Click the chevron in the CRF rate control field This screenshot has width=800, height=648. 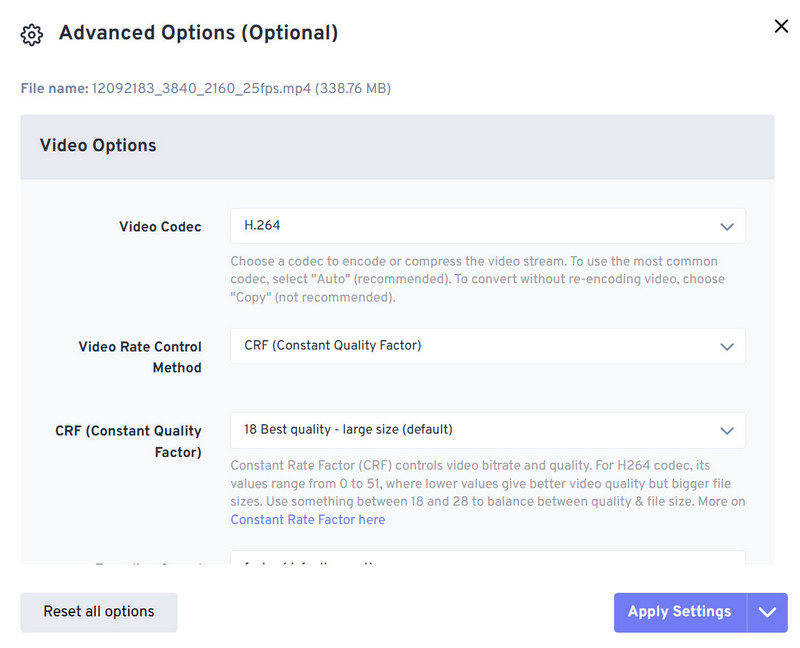point(727,347)
